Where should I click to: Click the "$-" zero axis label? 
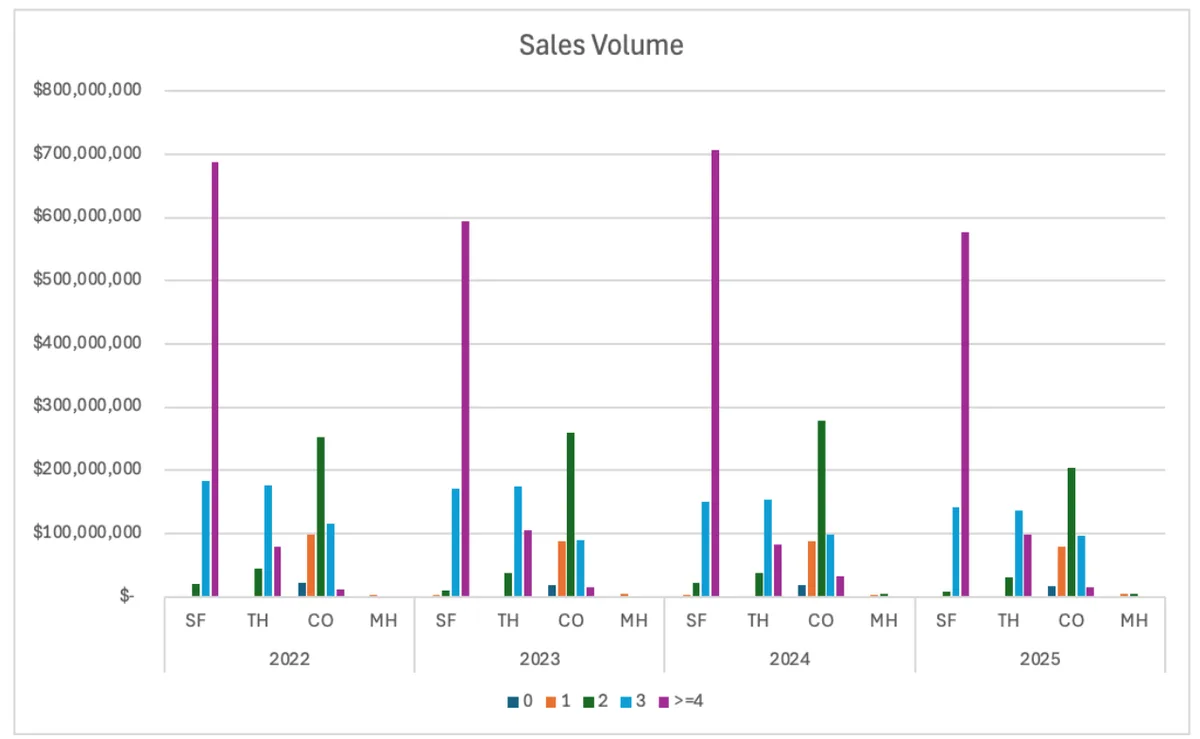[x=127, y=597]
